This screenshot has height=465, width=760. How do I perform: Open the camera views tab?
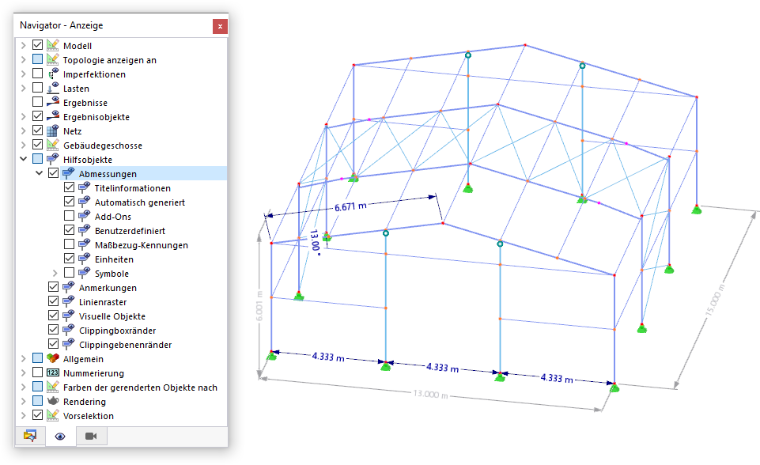pos(91,436)
